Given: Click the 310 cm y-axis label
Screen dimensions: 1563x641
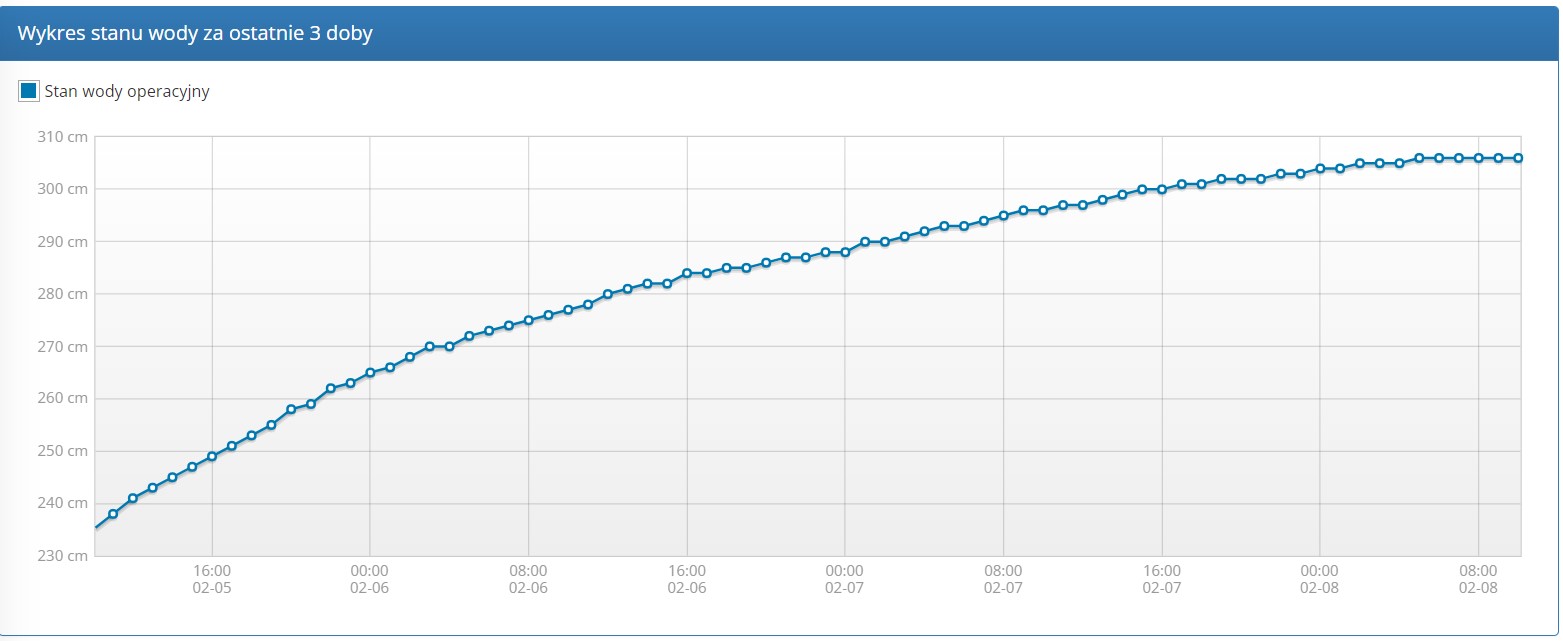Looking at the screenshot, I should coord(63,137).
